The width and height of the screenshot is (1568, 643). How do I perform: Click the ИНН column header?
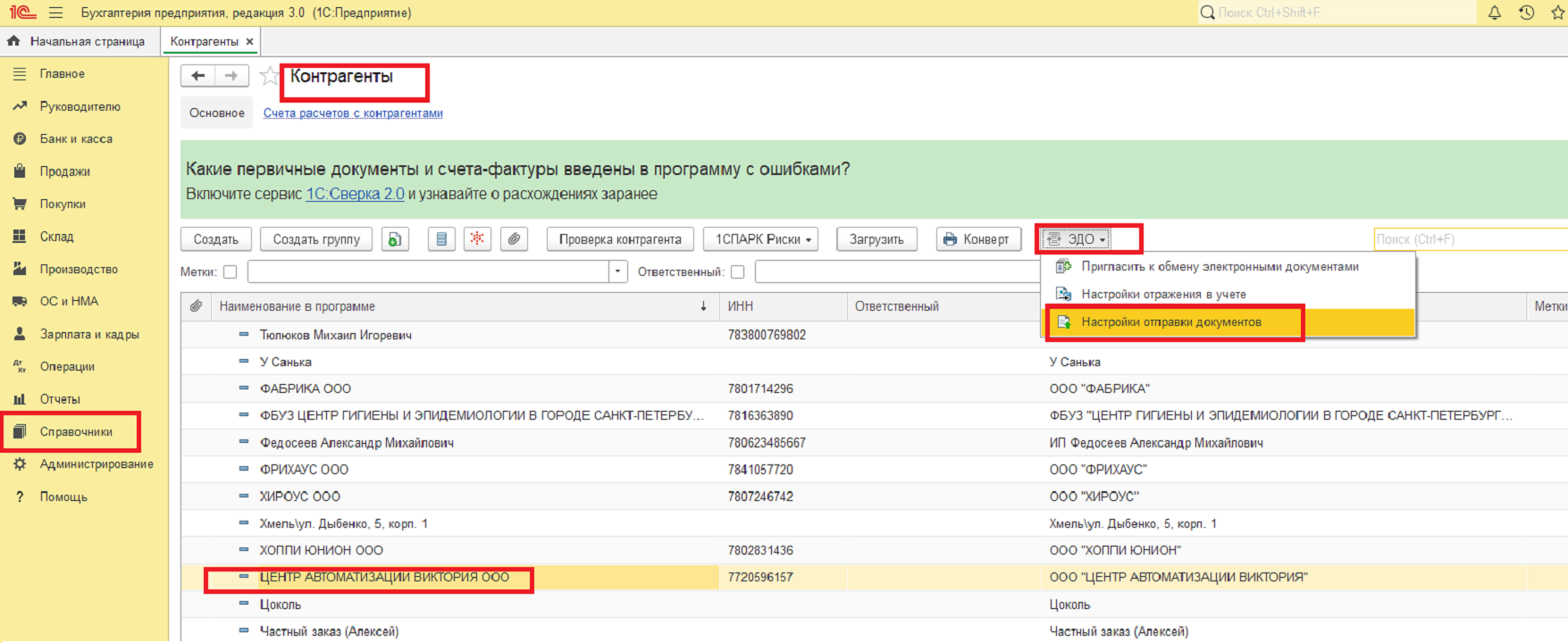coord(783,306)
